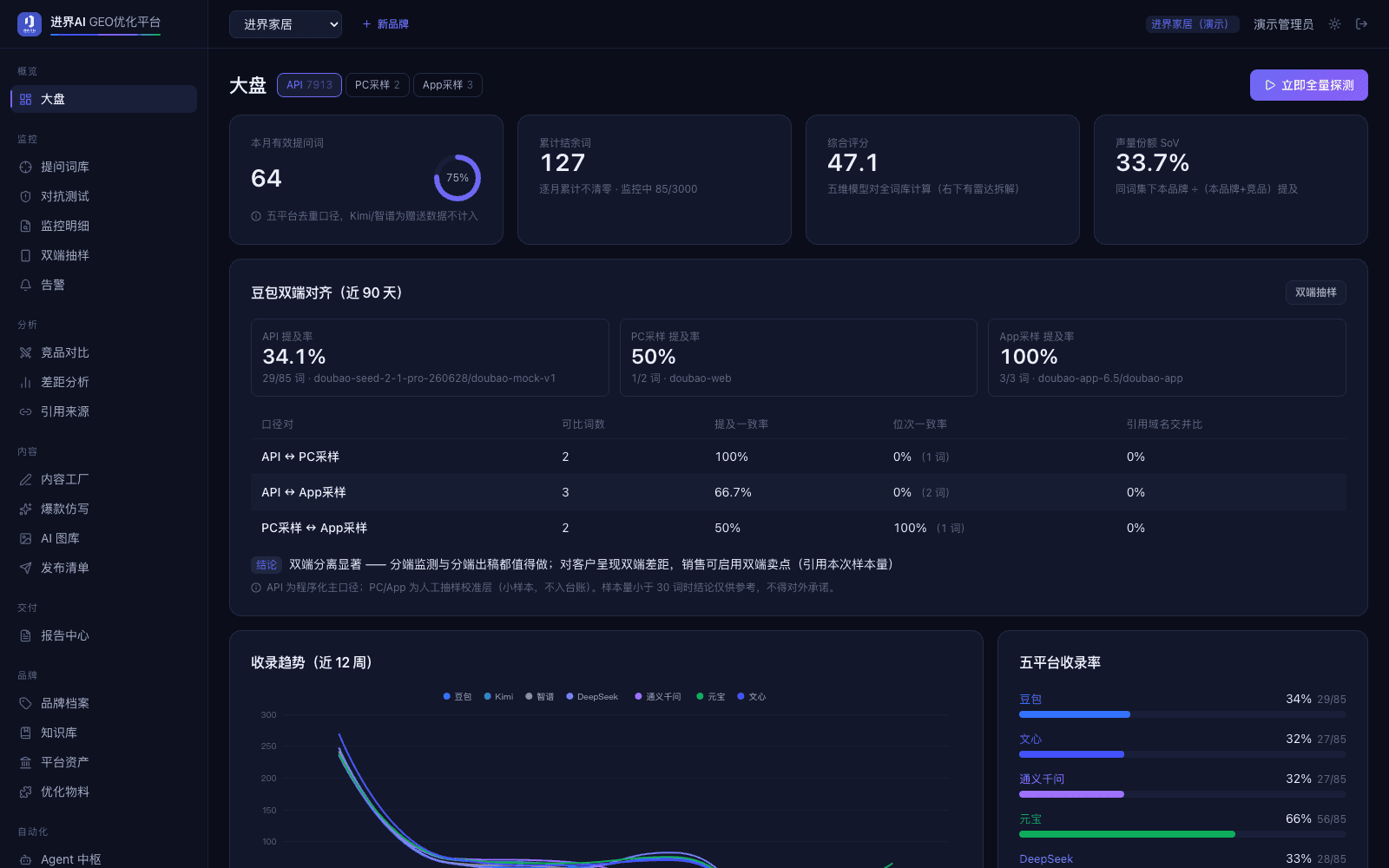Click the 综合评分 47.1 card

point(943,180)
